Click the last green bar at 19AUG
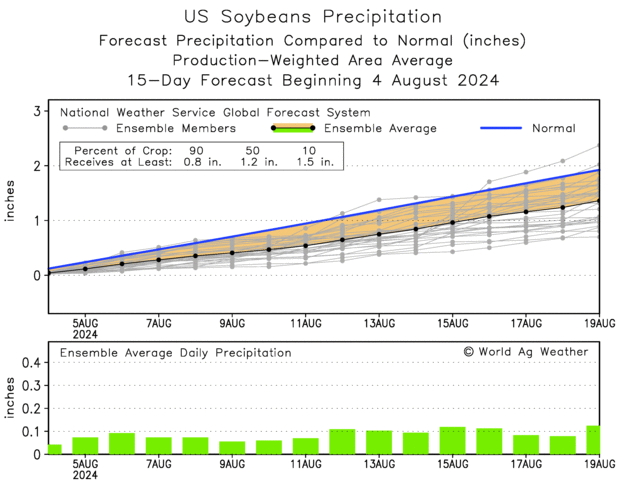 coord(593,440)
